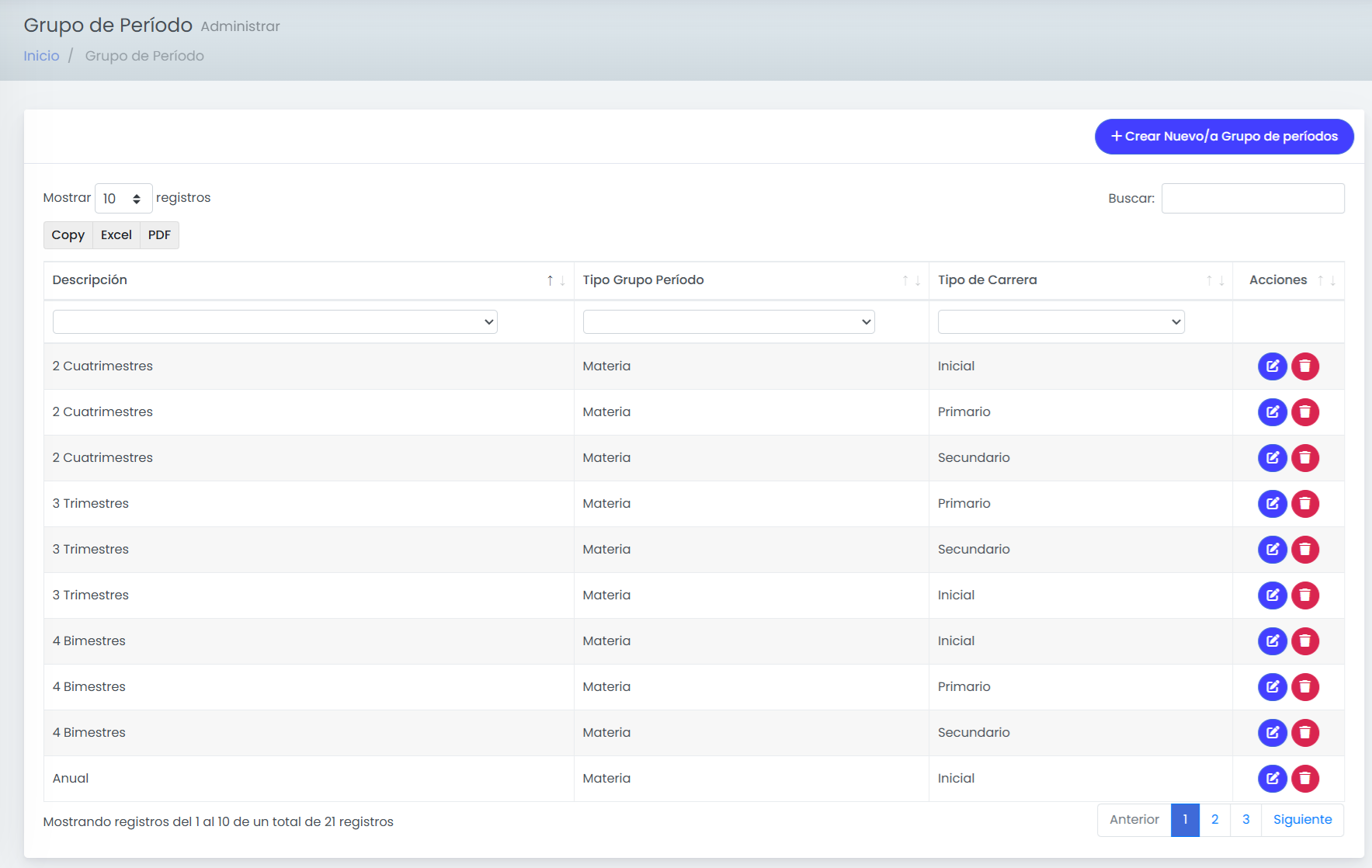Export the table to Excel
This screenshot has height=868, width=1372.
(x=116, y=235)
